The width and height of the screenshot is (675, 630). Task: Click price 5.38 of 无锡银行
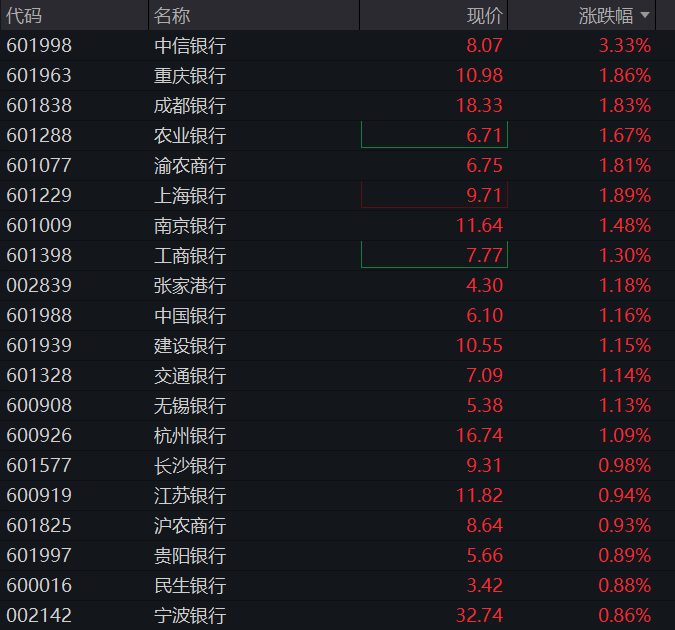[484, 406]
